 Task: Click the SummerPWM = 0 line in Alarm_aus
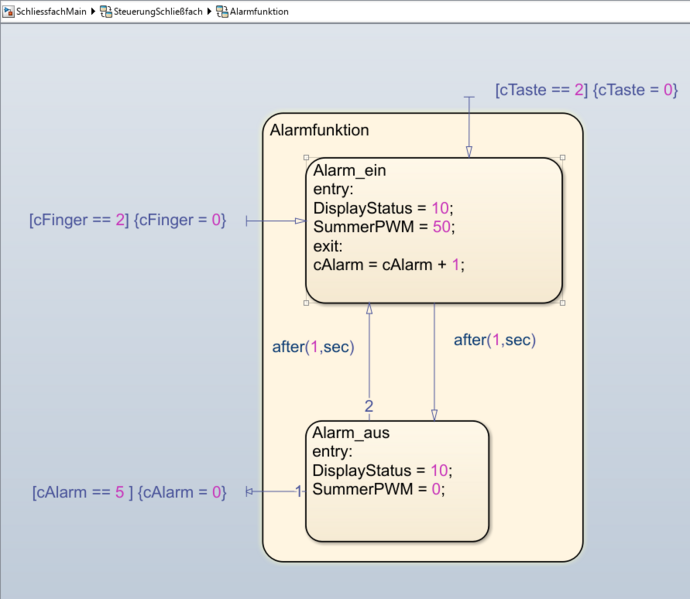coord(377,489)
